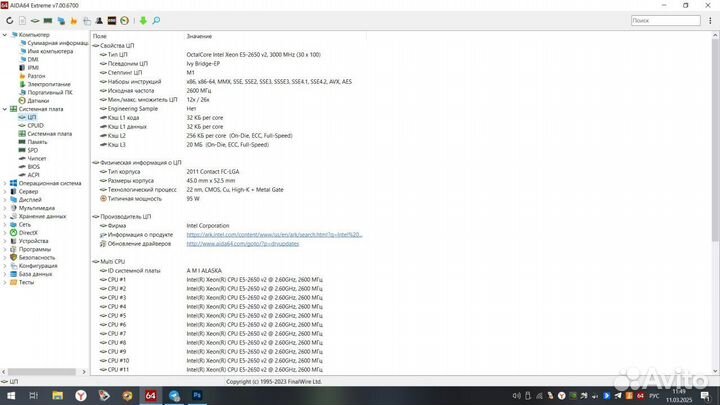This screenshot has width=720, height=405.
Task: Select Датчики in the sidebar tree
Action: tap(37, 101)
